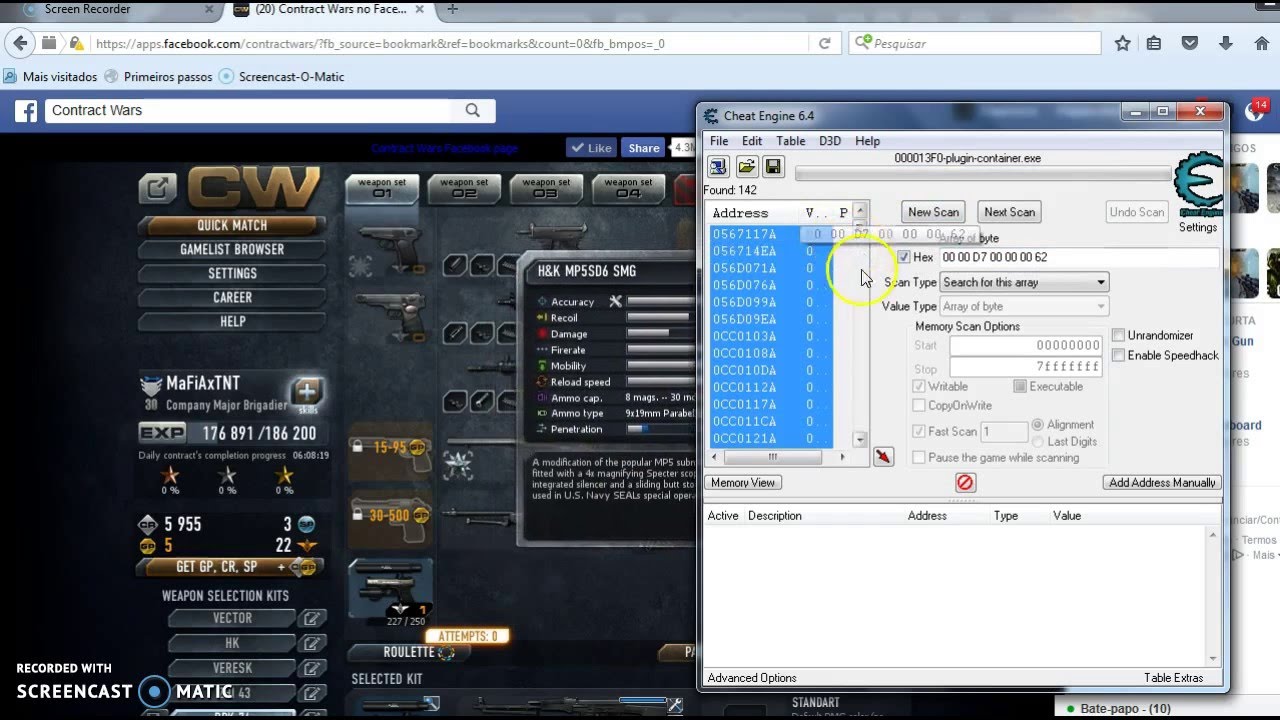The width and height of the screenshot is (1280, 720).
Task: Toggle the Executable checkbox
Action: click(x=1020, y=386)
